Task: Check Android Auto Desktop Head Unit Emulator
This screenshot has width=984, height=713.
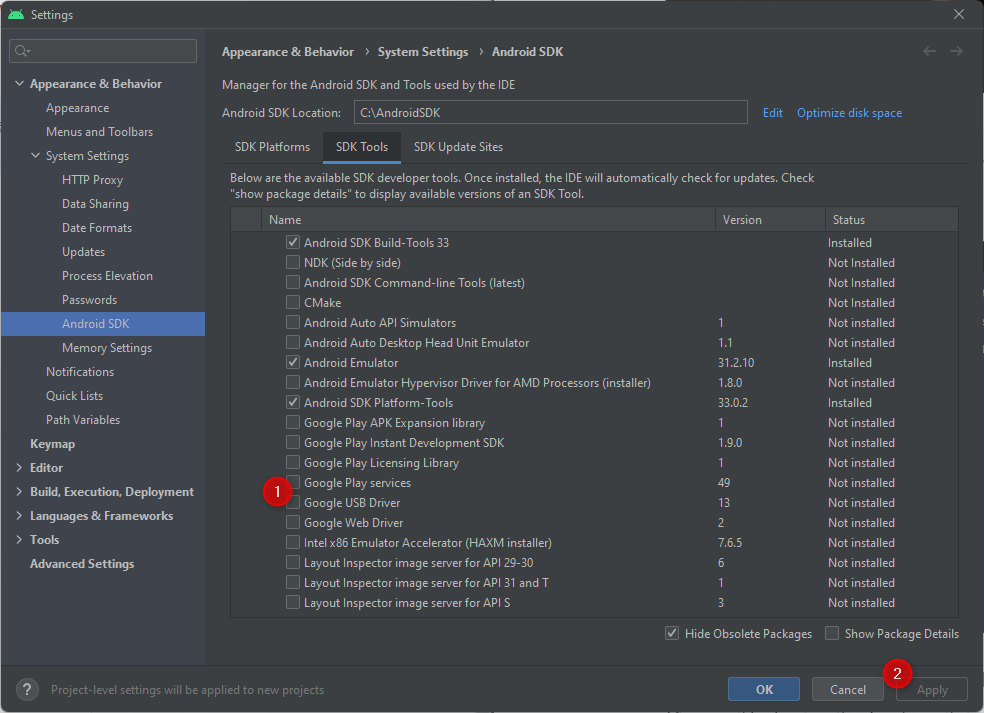Action: click(x=292, y=342)
